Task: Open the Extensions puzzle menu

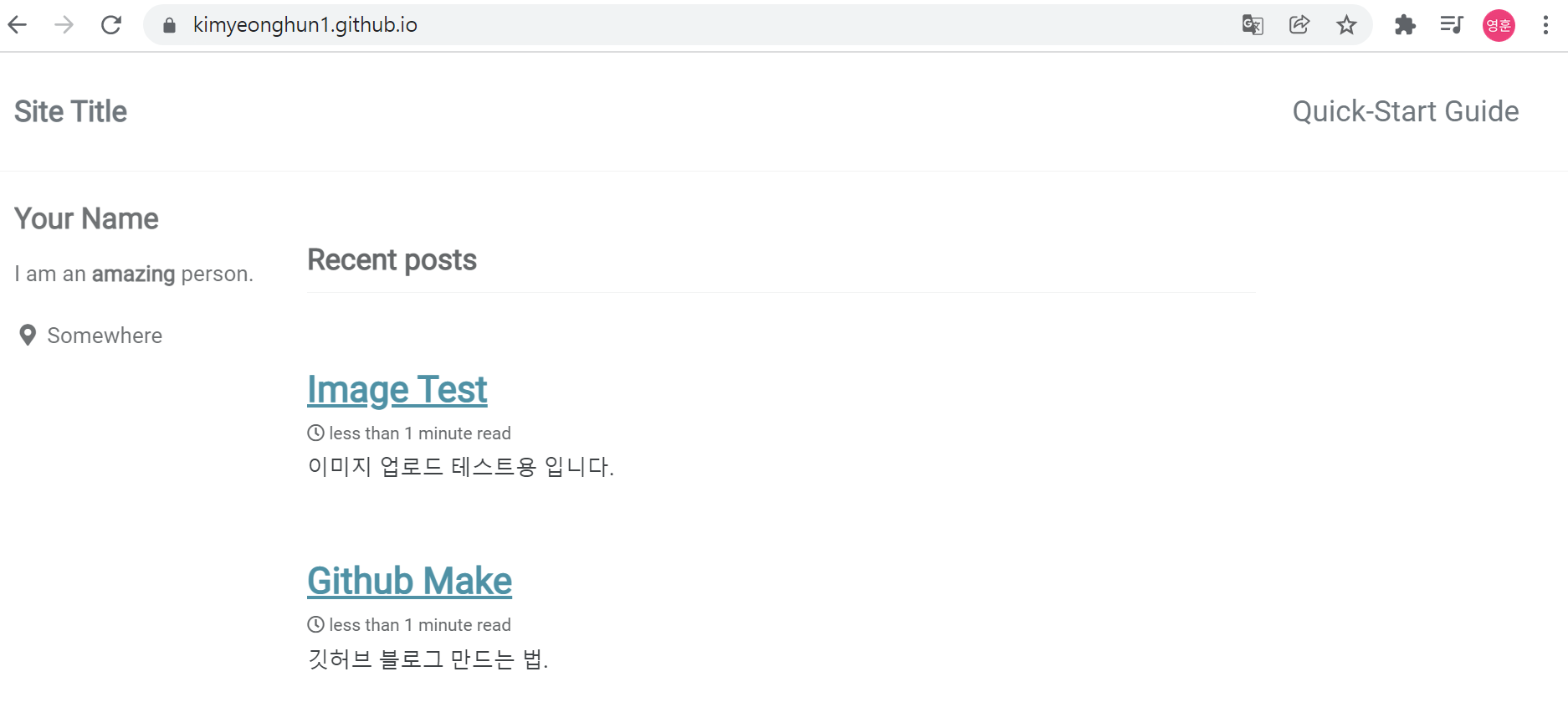Action: [x=1405, y=25]
